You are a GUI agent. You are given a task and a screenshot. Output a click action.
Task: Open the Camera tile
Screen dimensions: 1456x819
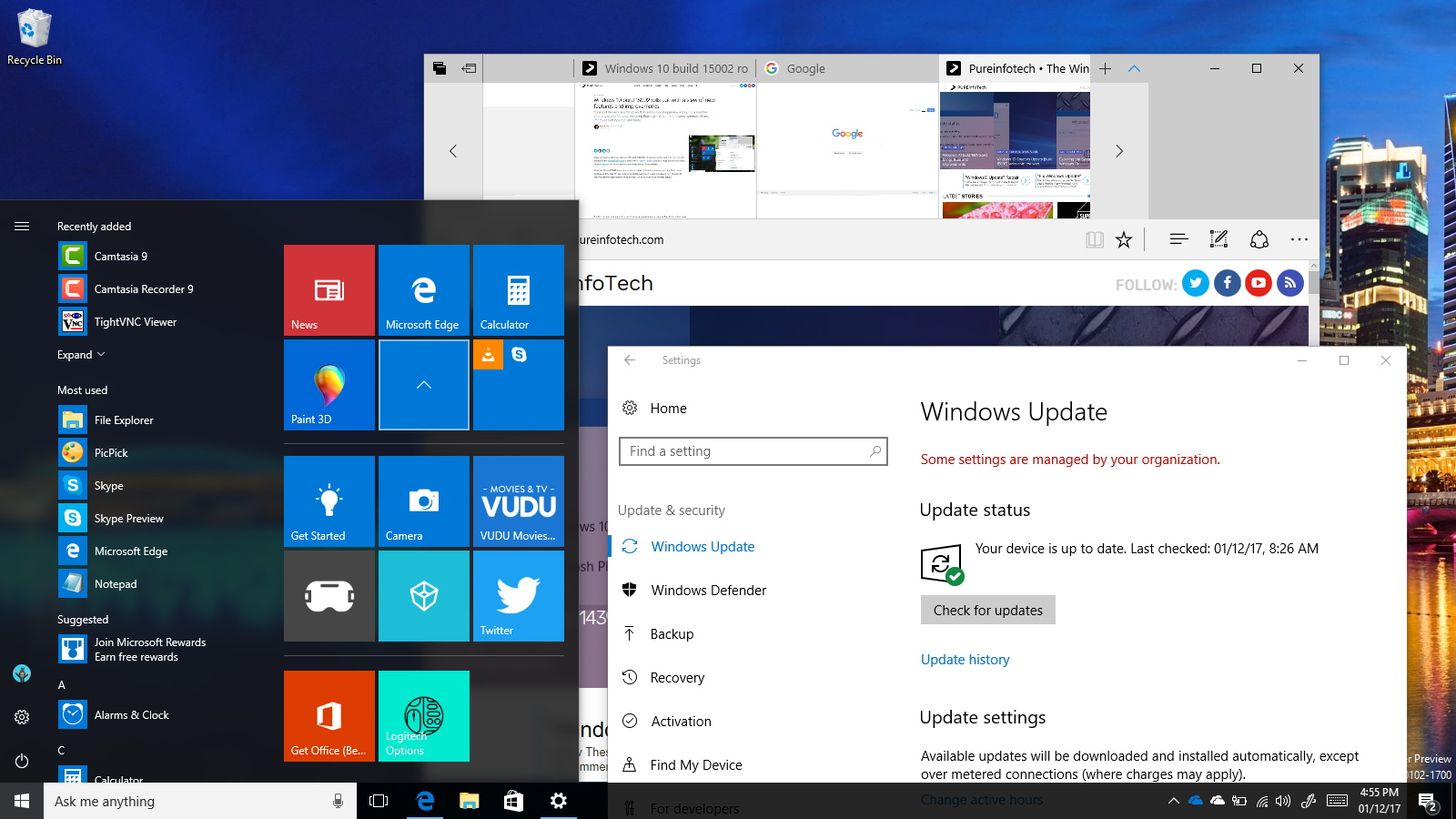424,501
